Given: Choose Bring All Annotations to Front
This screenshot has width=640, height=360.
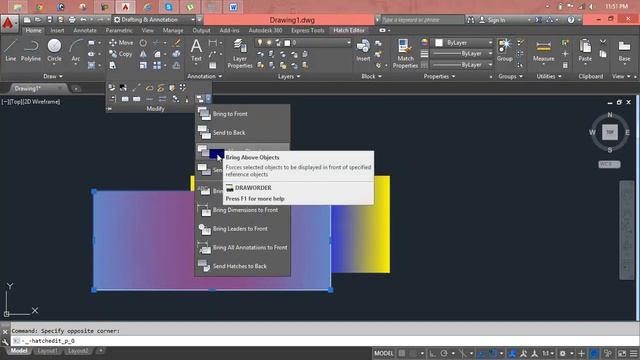Looking at the screenshot, I should [x=243, y=248].
